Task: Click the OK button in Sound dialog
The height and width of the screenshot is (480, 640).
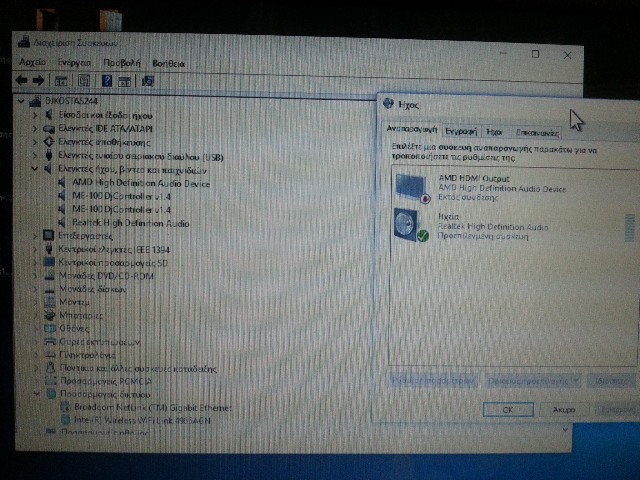Action: pos(508,410)
